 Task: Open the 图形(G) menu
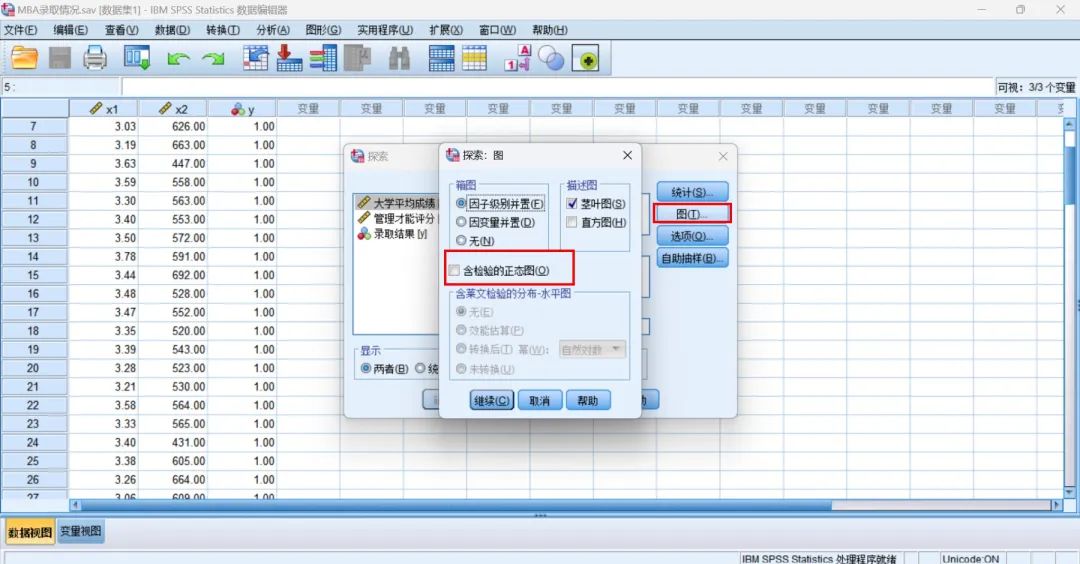pyautogui.click(x=323, y=30)
